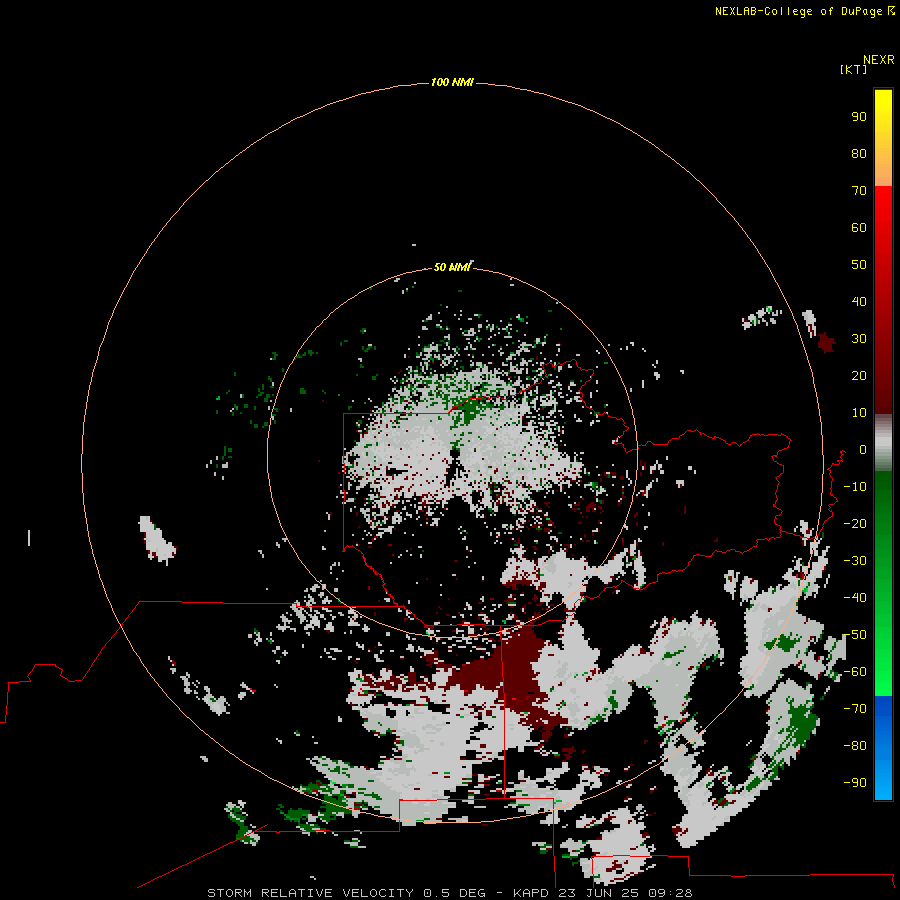This screenshot has height=900, width=900.
Task: Click the yellow top segment of the color bar
Action: 883,138
